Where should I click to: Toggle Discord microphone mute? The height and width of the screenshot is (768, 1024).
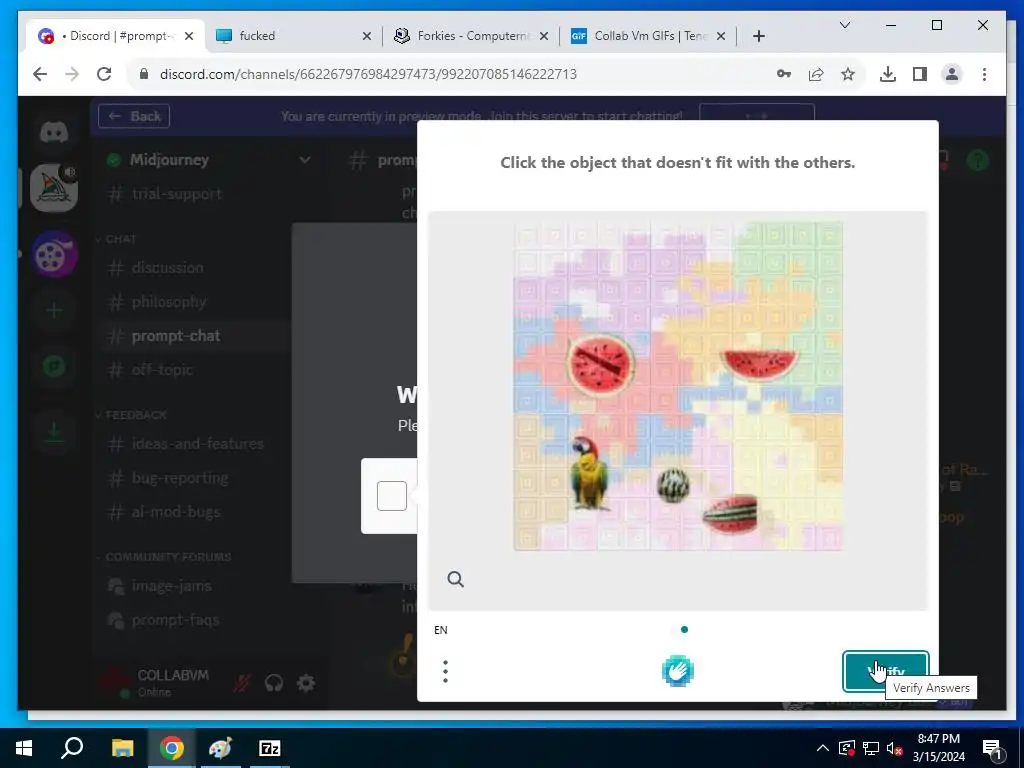click(x=242, y=683)
